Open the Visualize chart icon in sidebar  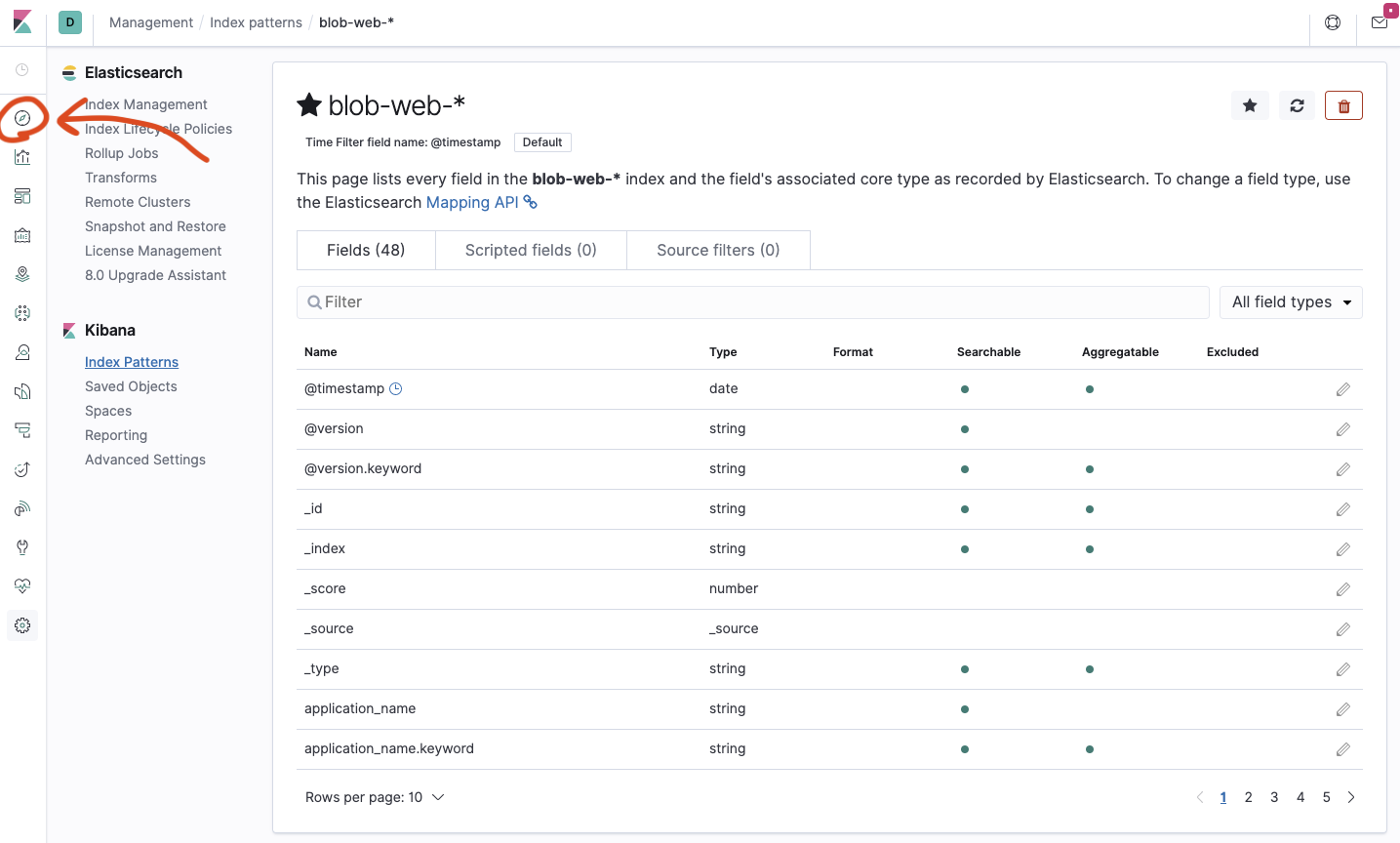pyautogui.click(x=22, y=157)
